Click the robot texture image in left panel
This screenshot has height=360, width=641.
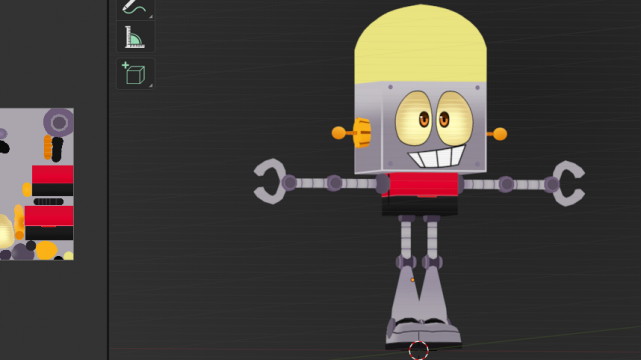pos(37,184)
